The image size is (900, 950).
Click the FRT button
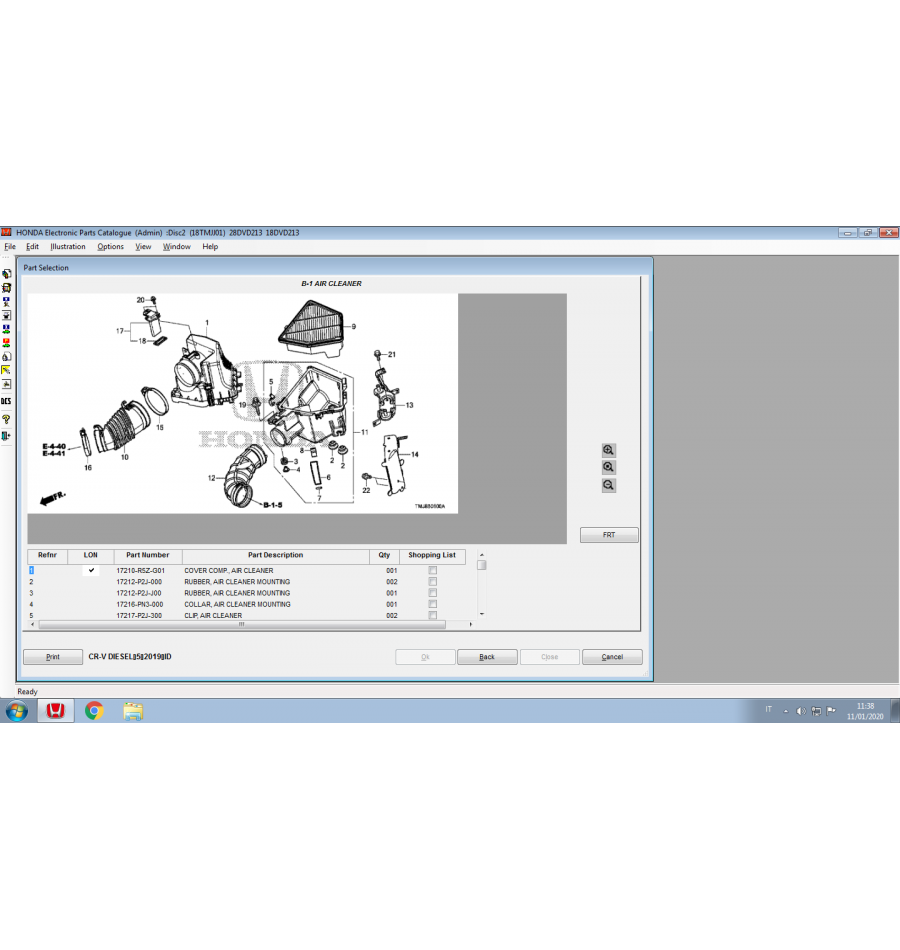pyautogui.click(x=609, y=535)
